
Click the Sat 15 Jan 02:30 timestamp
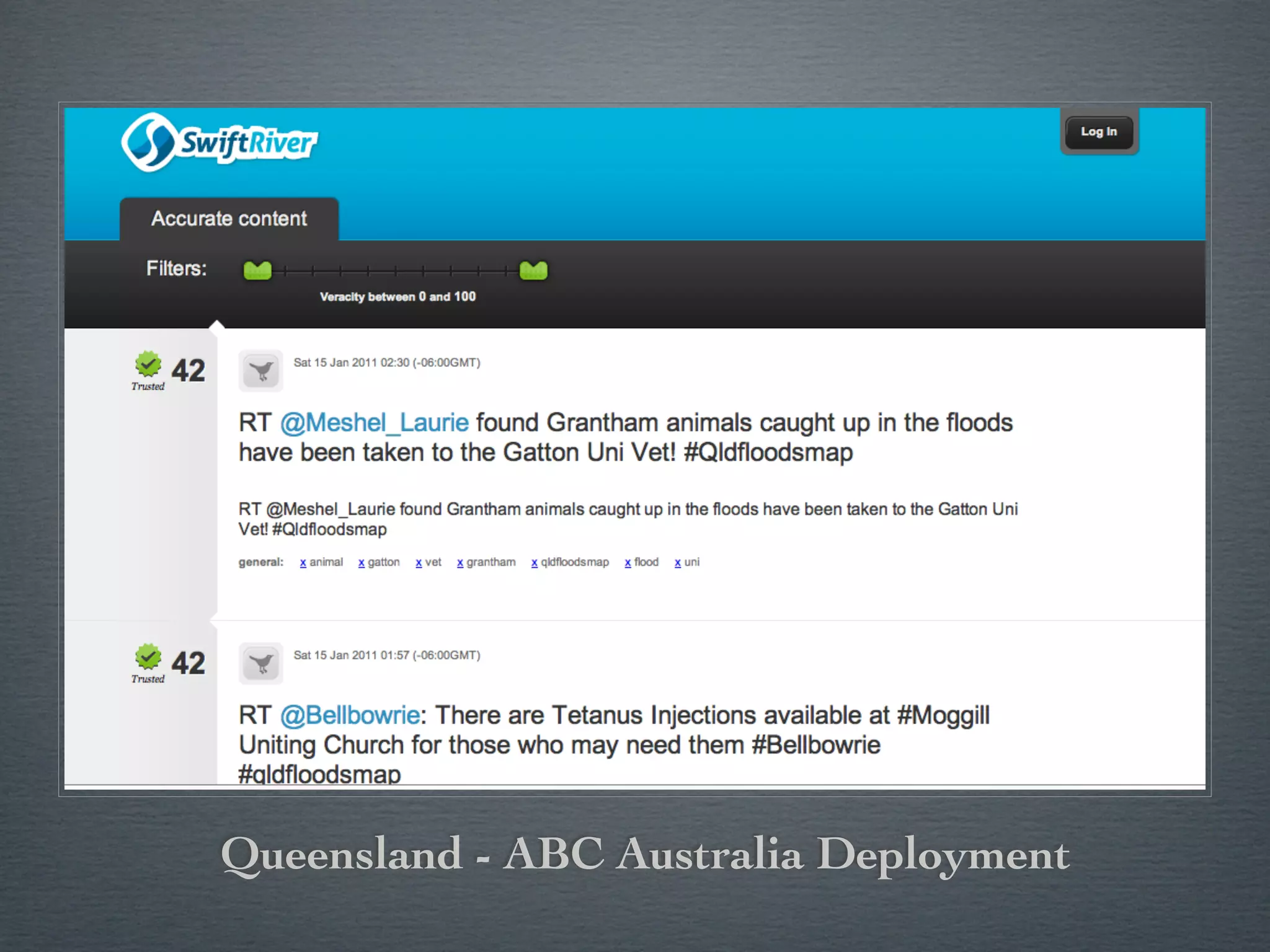click(386, 363)
